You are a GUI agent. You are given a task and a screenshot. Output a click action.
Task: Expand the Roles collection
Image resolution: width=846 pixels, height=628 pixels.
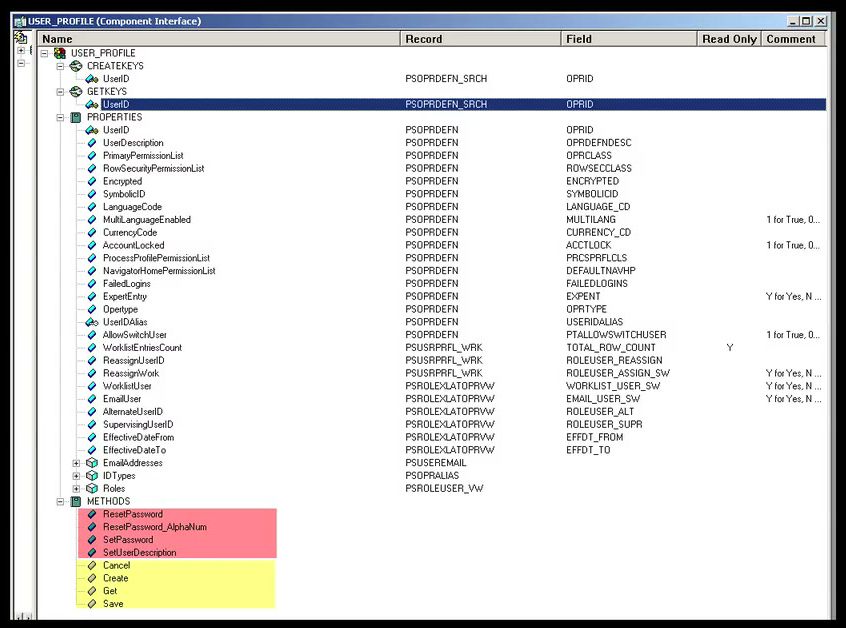(76, 489)
